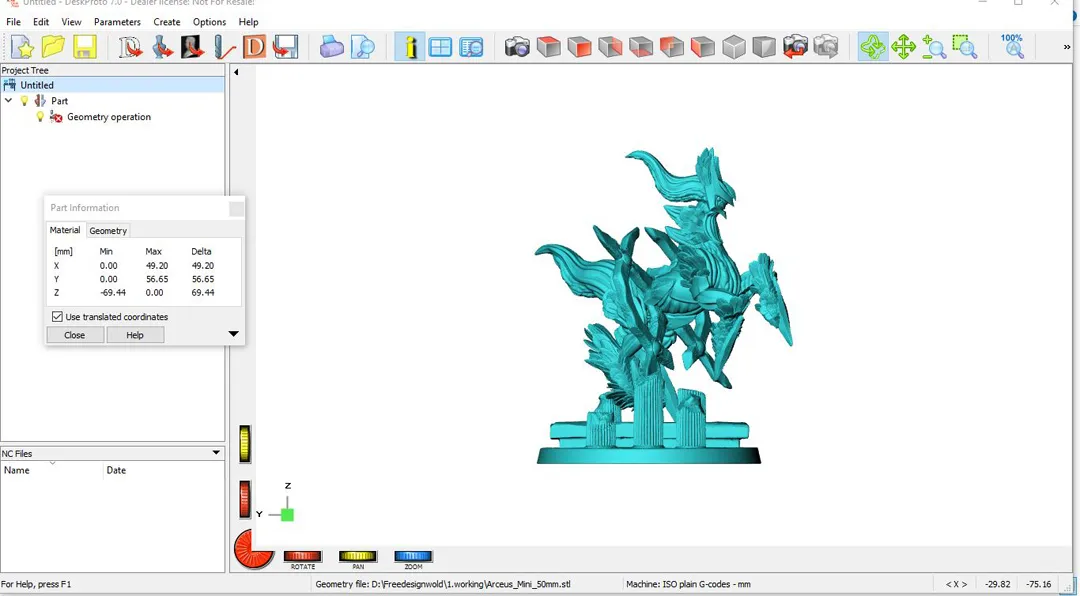
Task: Toggle the Part Information icon (yellow i)
Action: click(x=410, y=47)
